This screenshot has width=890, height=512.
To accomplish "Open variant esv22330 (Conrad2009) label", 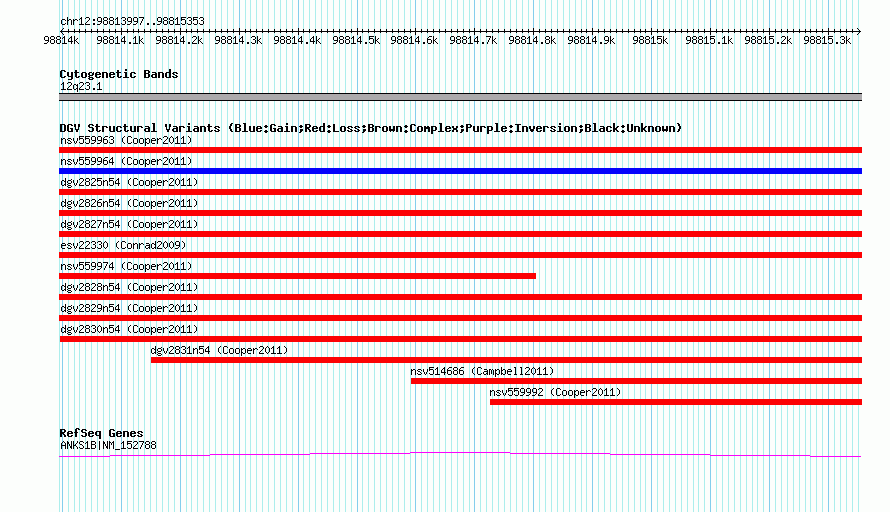I will click(x=123, y=245).
